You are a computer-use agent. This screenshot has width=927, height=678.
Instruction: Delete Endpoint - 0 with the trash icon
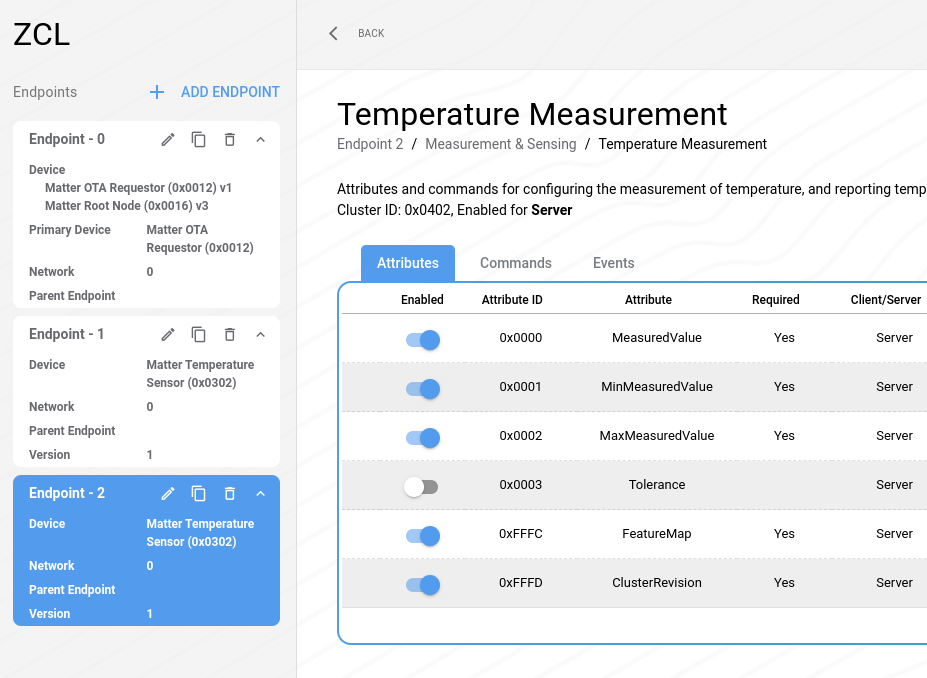230,140
